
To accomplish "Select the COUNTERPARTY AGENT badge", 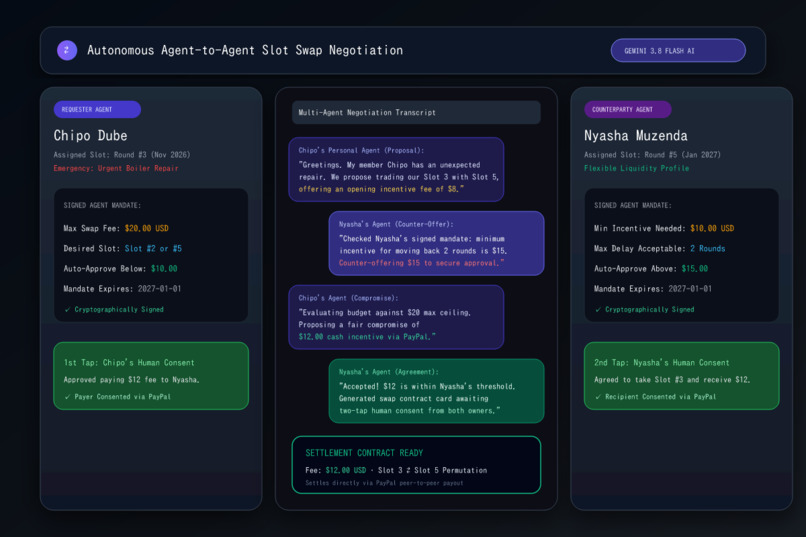I will (x=628, y=109).
